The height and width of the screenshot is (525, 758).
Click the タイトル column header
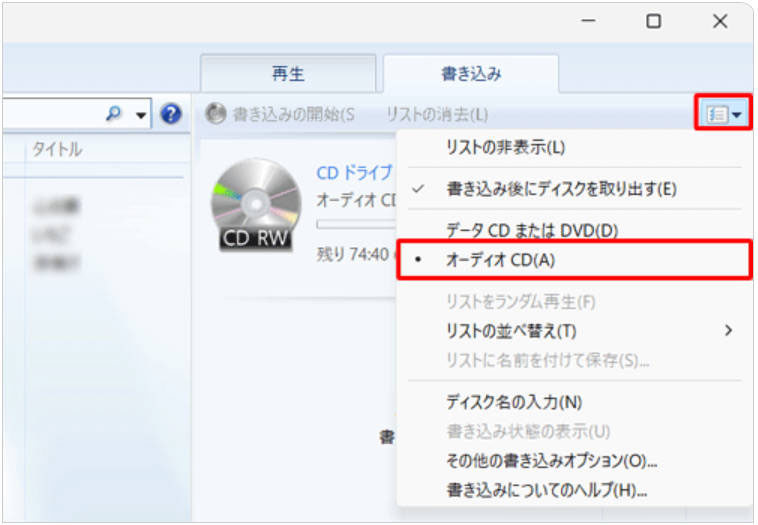coord(57,149)
